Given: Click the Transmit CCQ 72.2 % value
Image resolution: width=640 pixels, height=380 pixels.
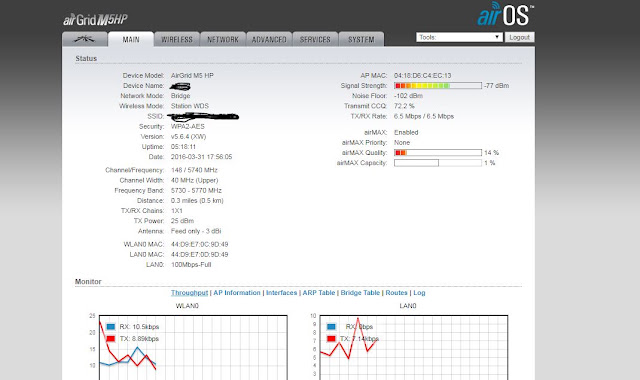Looking at the screenshot, I should click(404, 106).
